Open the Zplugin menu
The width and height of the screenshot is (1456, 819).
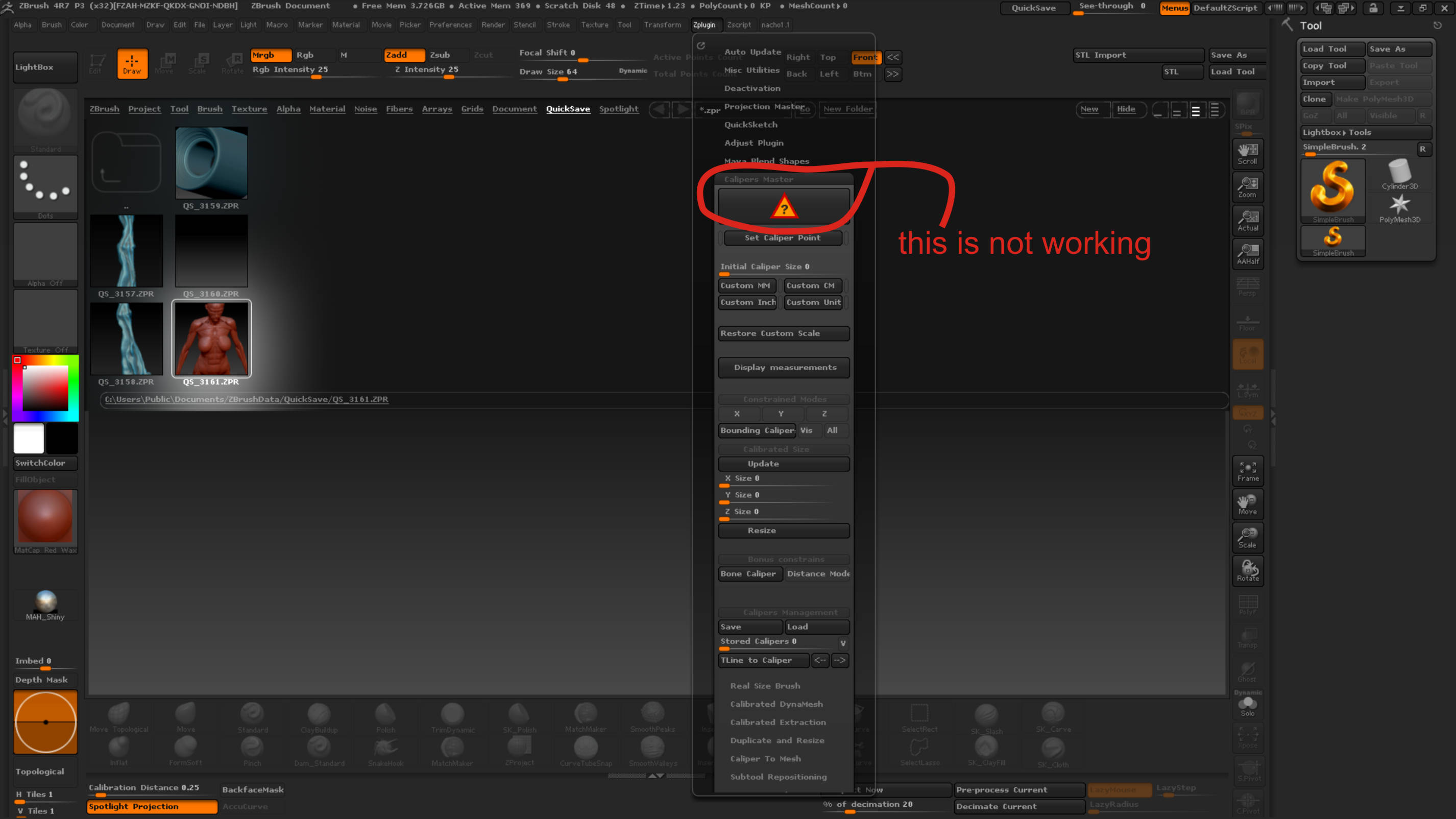click(706, 25)
